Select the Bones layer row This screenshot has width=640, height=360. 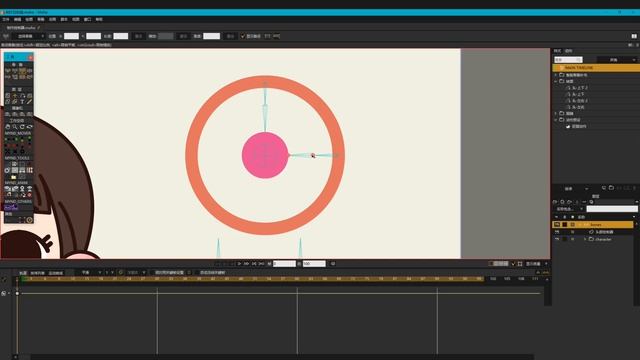click(593, 224)
